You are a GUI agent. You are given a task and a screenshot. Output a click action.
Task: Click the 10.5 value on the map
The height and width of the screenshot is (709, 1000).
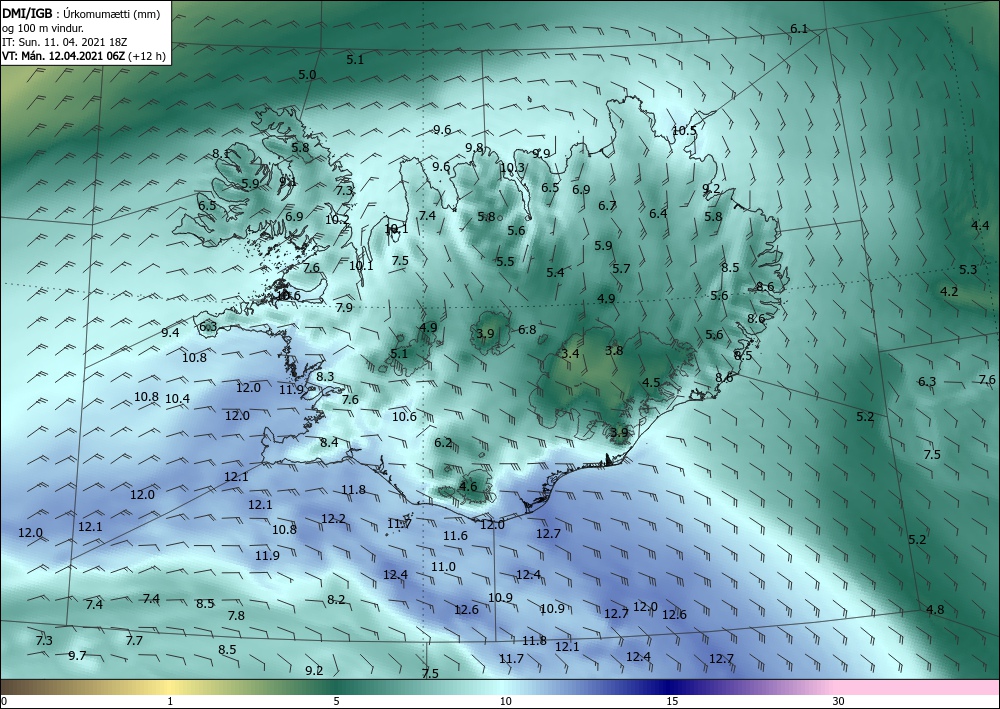[684, 131]
